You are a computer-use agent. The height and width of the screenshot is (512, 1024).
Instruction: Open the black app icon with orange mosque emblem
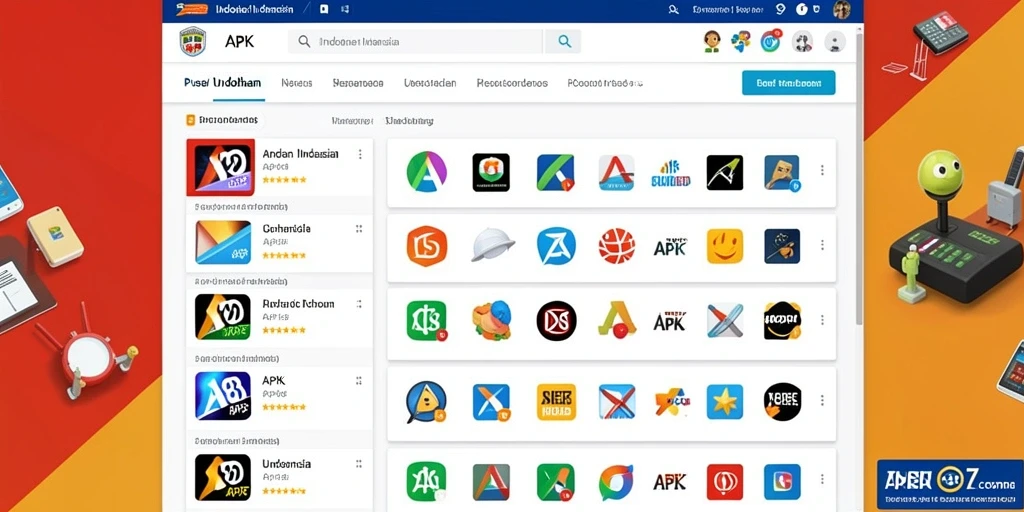(491, 172)
